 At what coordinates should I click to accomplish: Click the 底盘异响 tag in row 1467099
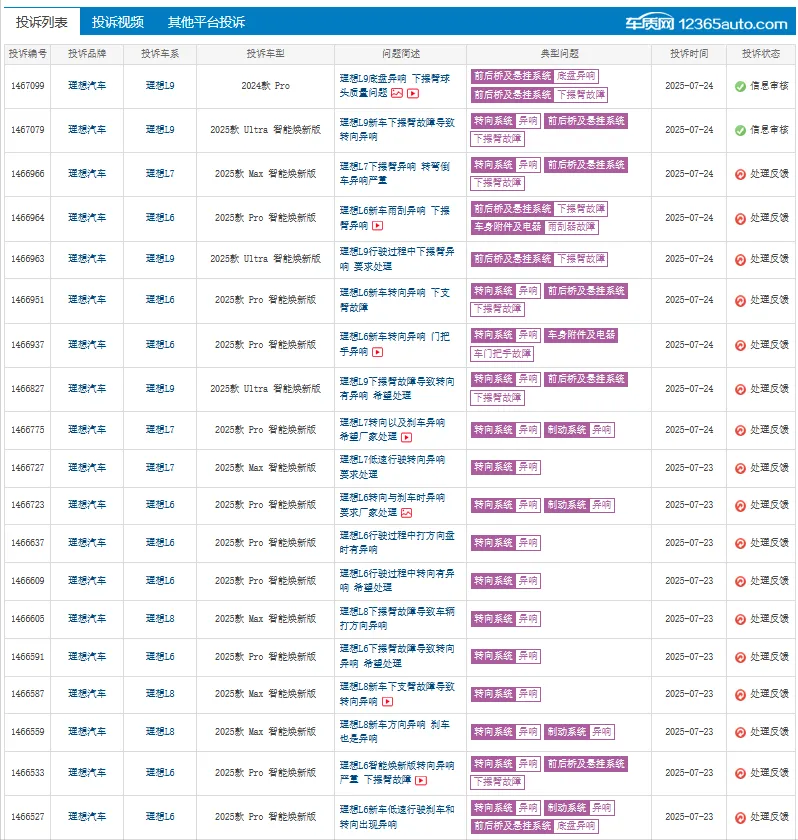tap(576, 76)
